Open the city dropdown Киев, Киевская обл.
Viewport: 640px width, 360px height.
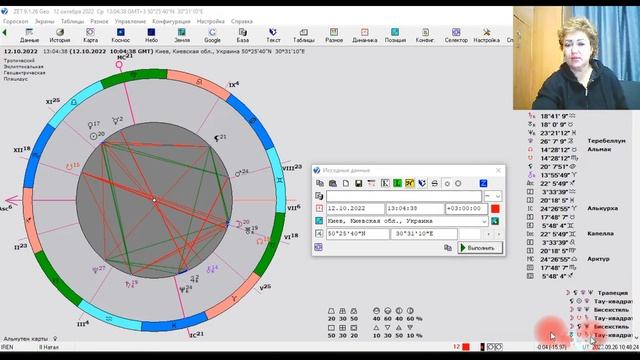(x=484, y=221)
